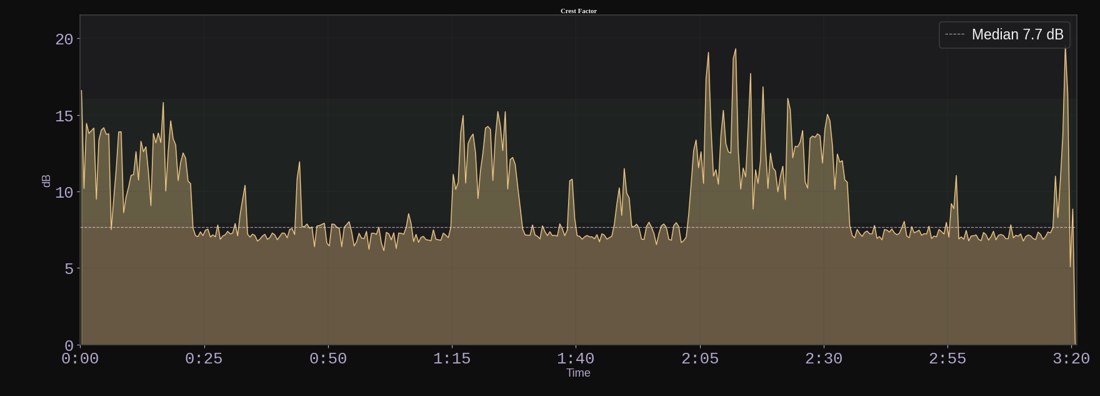This screenshot has width=1100, height=396.
Task: Click the 10 value on dB axis
Action: pyautogui.click(x=64, y=192)
